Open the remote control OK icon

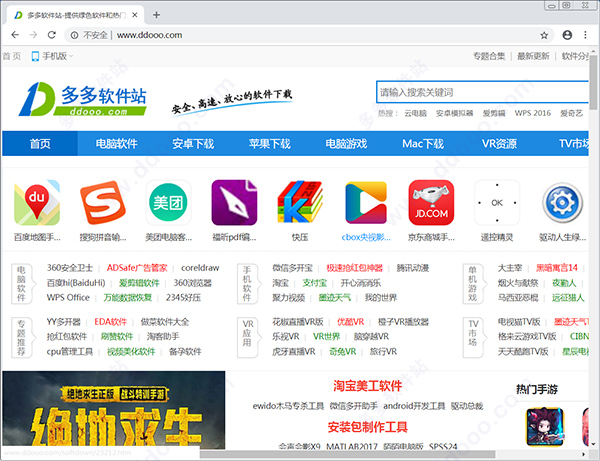tap(497, 202)
